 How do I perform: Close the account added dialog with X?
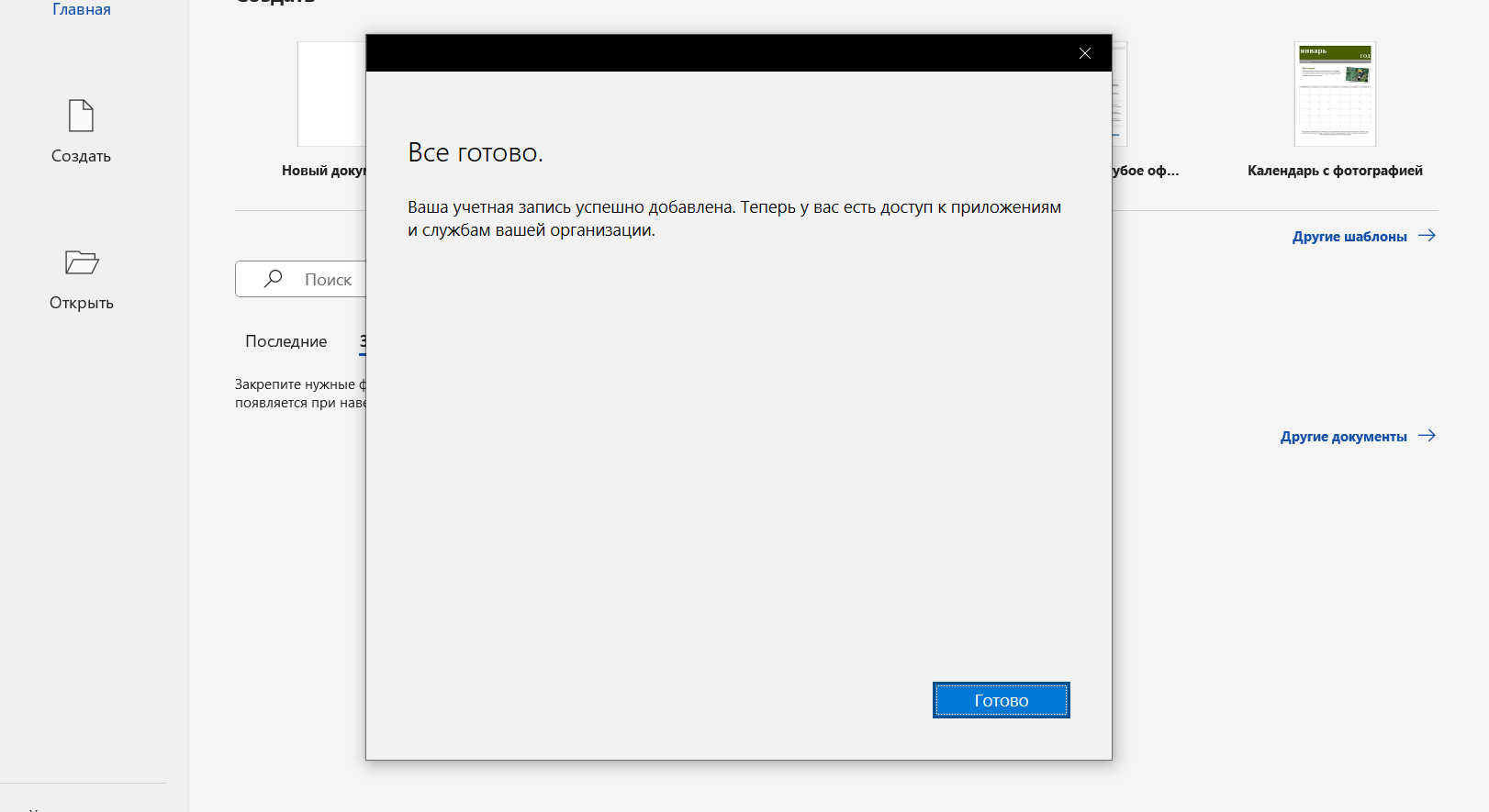coord(1084,53)
